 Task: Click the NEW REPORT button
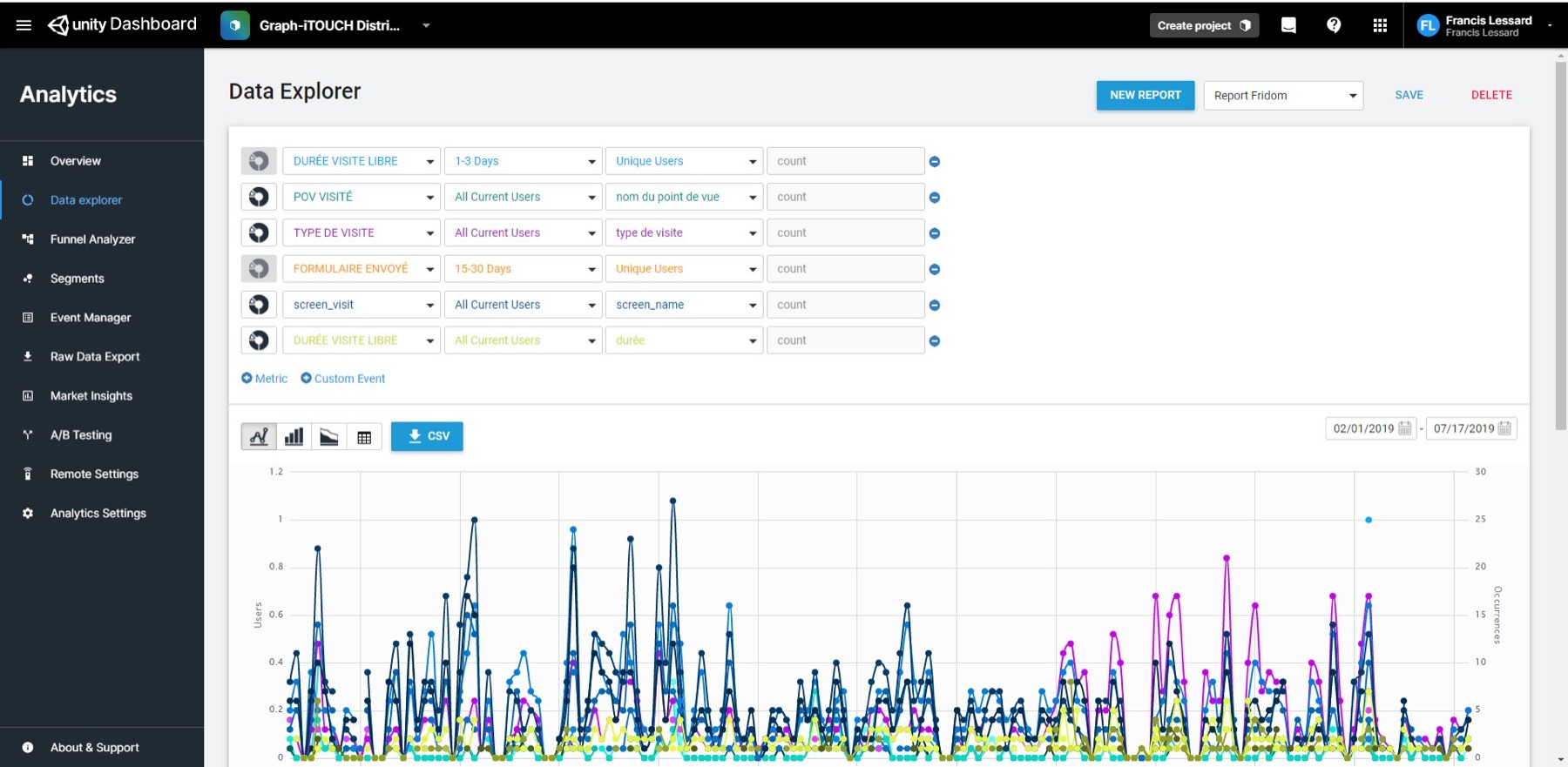tap(1145, 95)
